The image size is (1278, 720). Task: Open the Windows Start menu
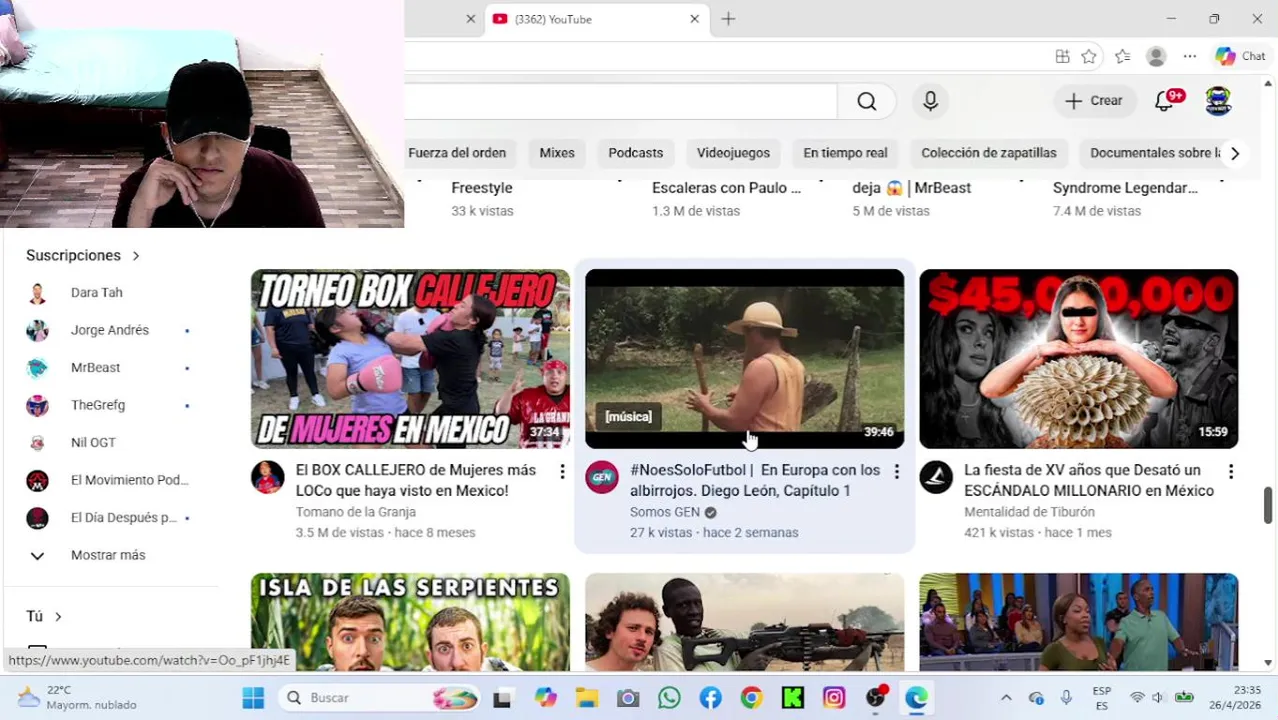click(x=253, y=698)
